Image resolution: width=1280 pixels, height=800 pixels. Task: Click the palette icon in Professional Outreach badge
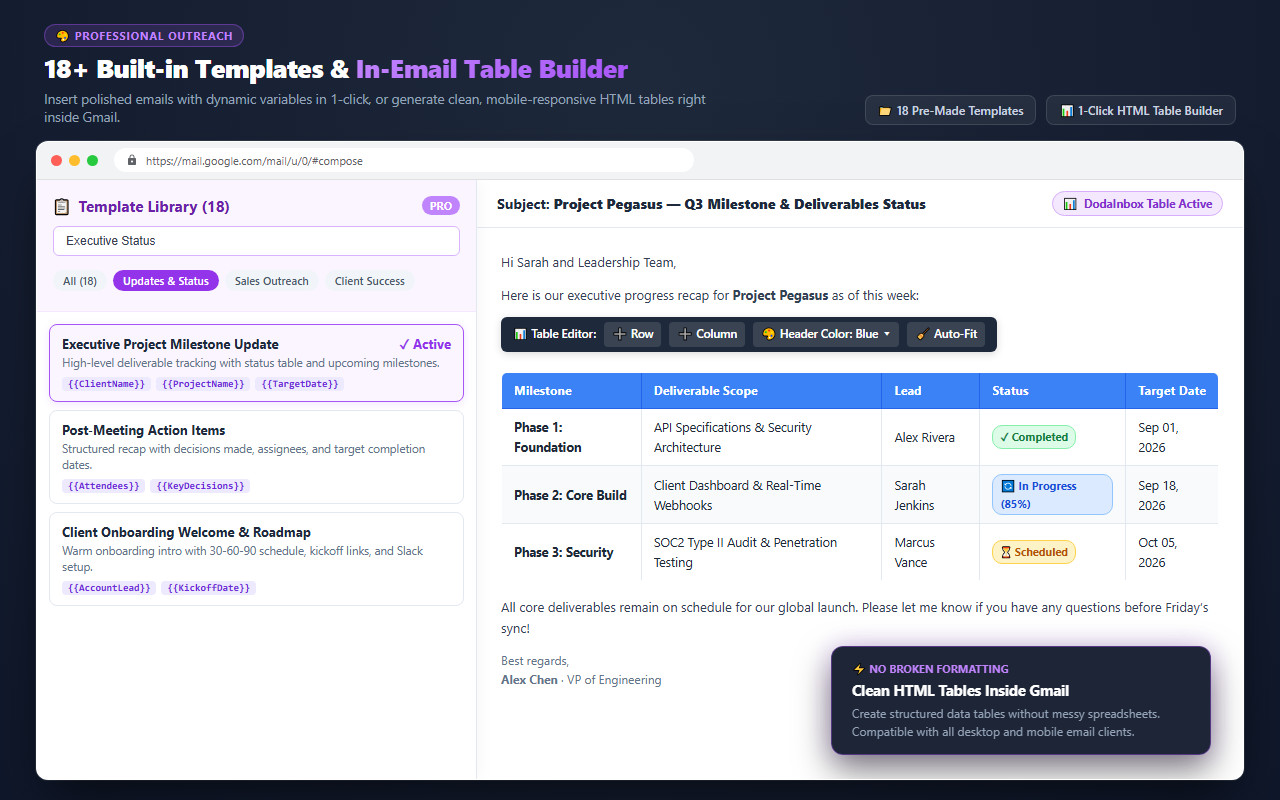click(x=63, y=36)
